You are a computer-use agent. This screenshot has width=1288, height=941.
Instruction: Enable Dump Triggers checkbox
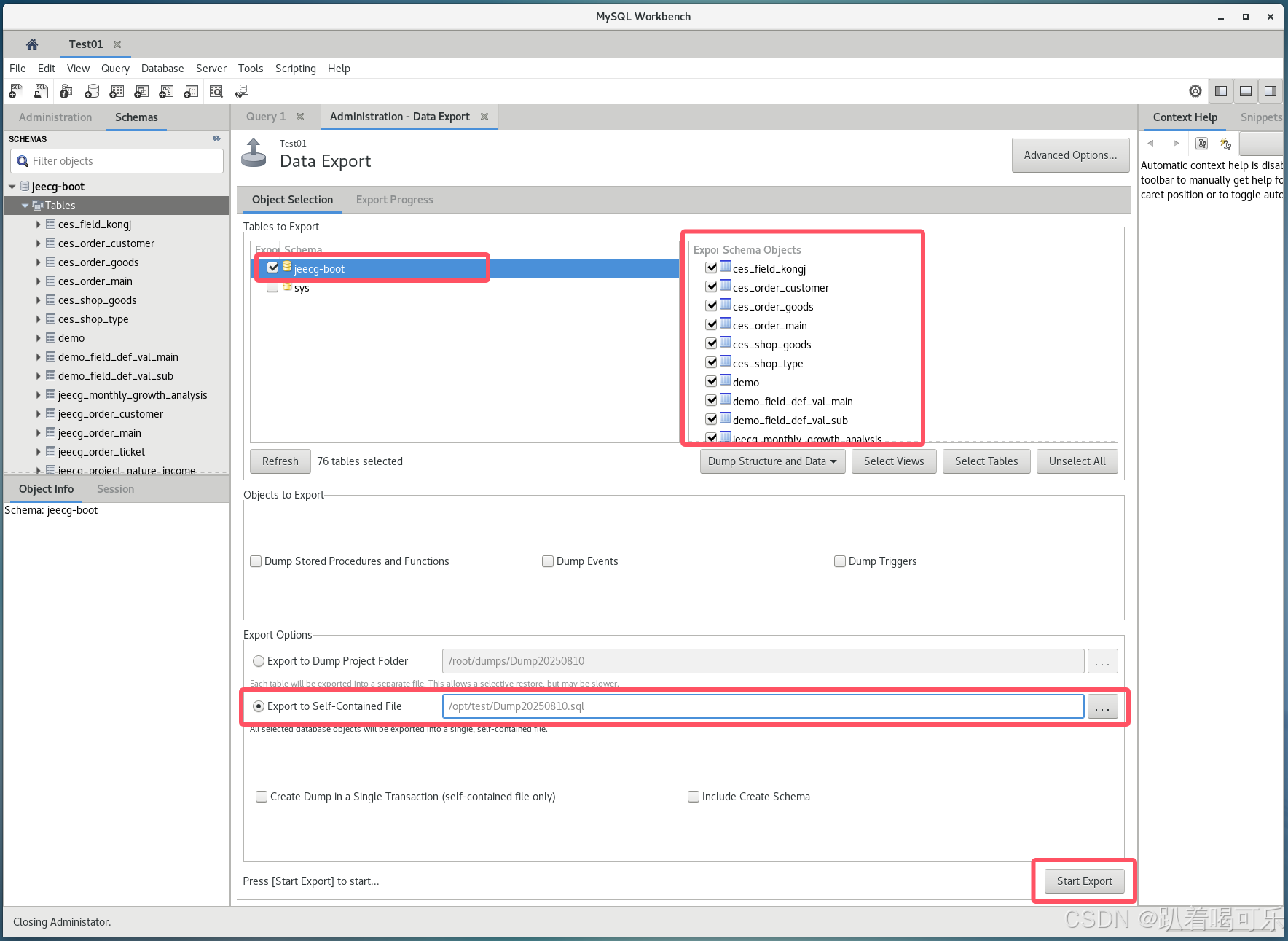click(840, 561)
